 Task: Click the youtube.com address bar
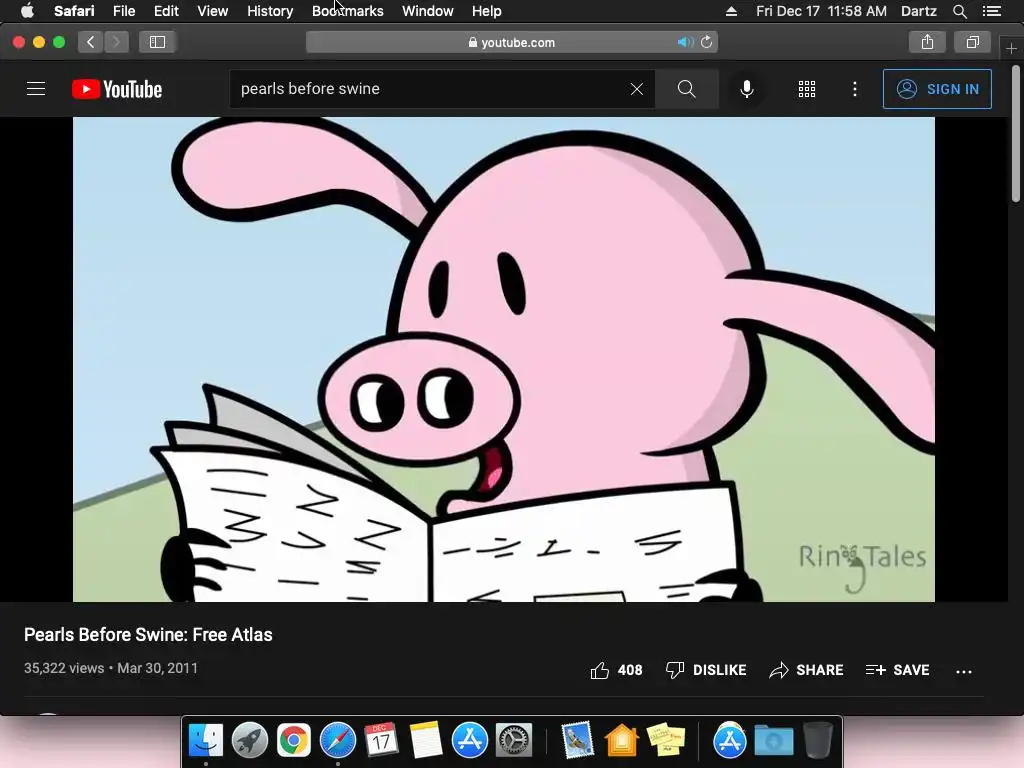click(x=511, y=42)
